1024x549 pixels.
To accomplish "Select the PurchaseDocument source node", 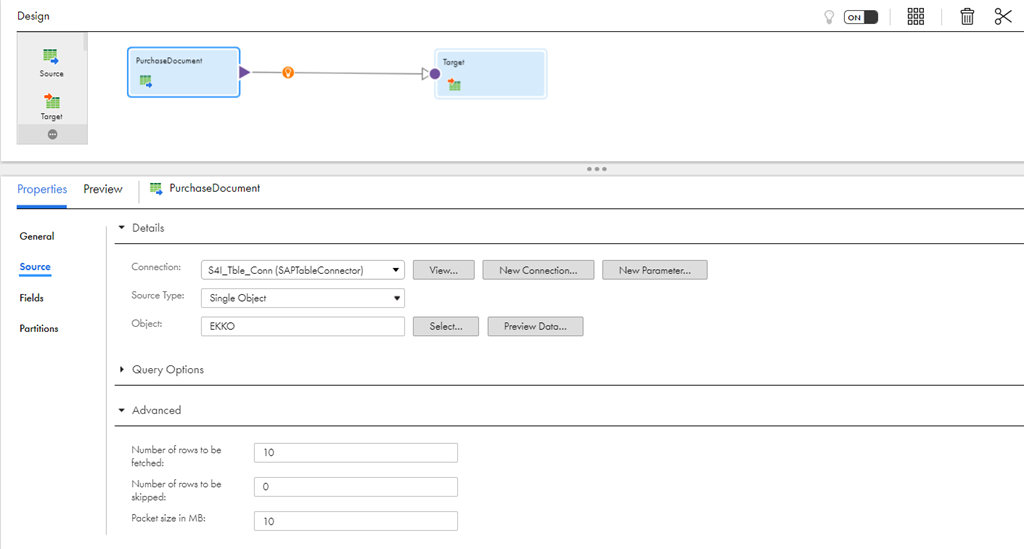I will point(184,72).
